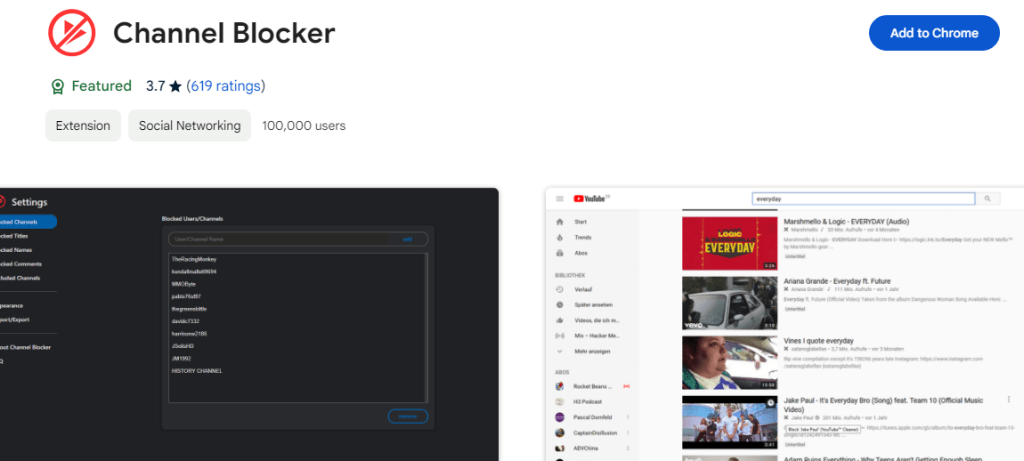1024x461 pixels.
Task: Click the X block icon beside Marshmello
Action: 787,230
